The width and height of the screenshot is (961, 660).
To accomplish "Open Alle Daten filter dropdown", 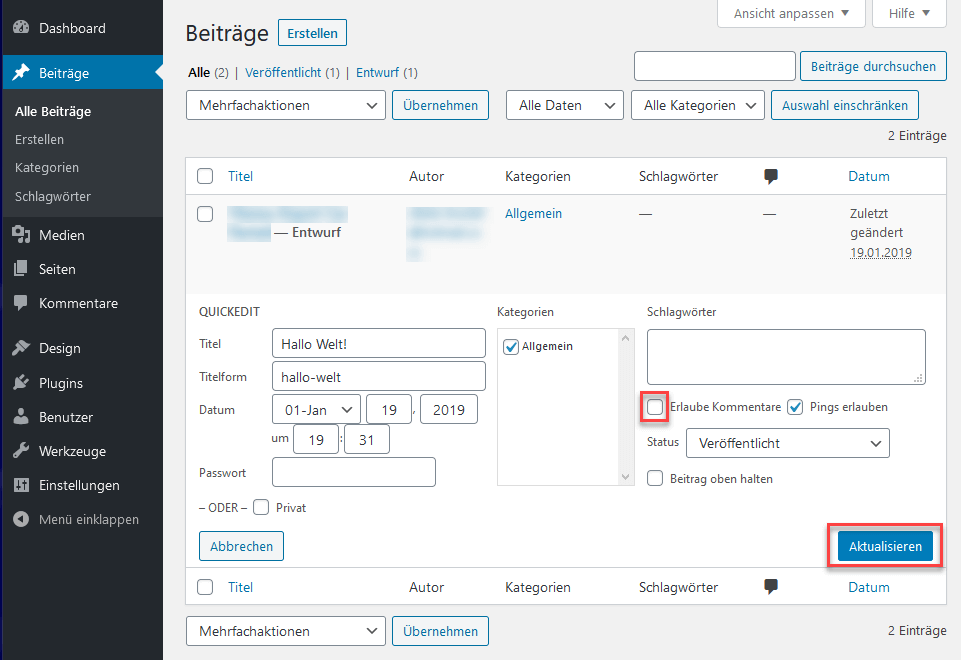I will click(564, 105).
